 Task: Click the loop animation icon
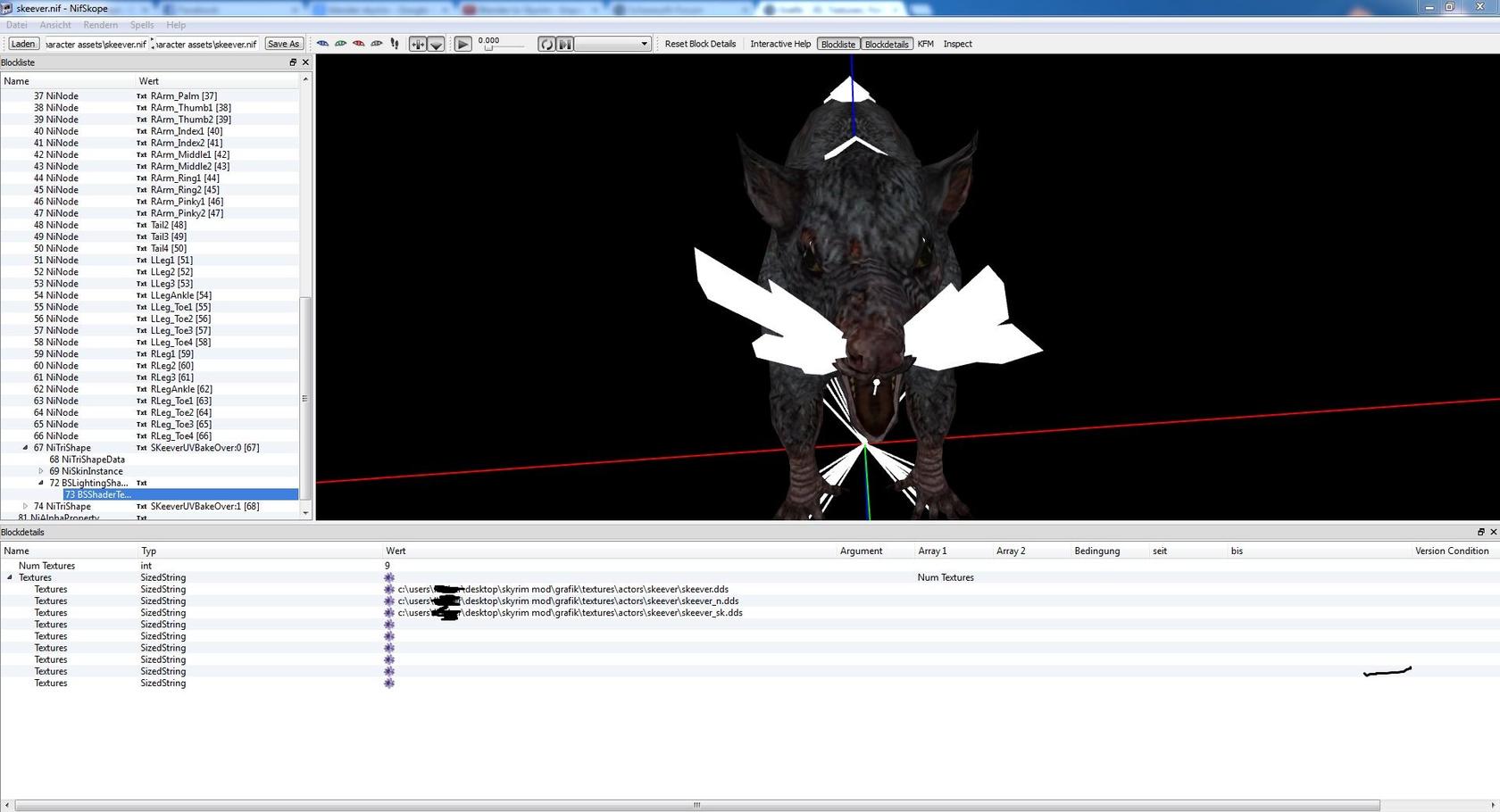pyautogui.click(x=546, y=44)
